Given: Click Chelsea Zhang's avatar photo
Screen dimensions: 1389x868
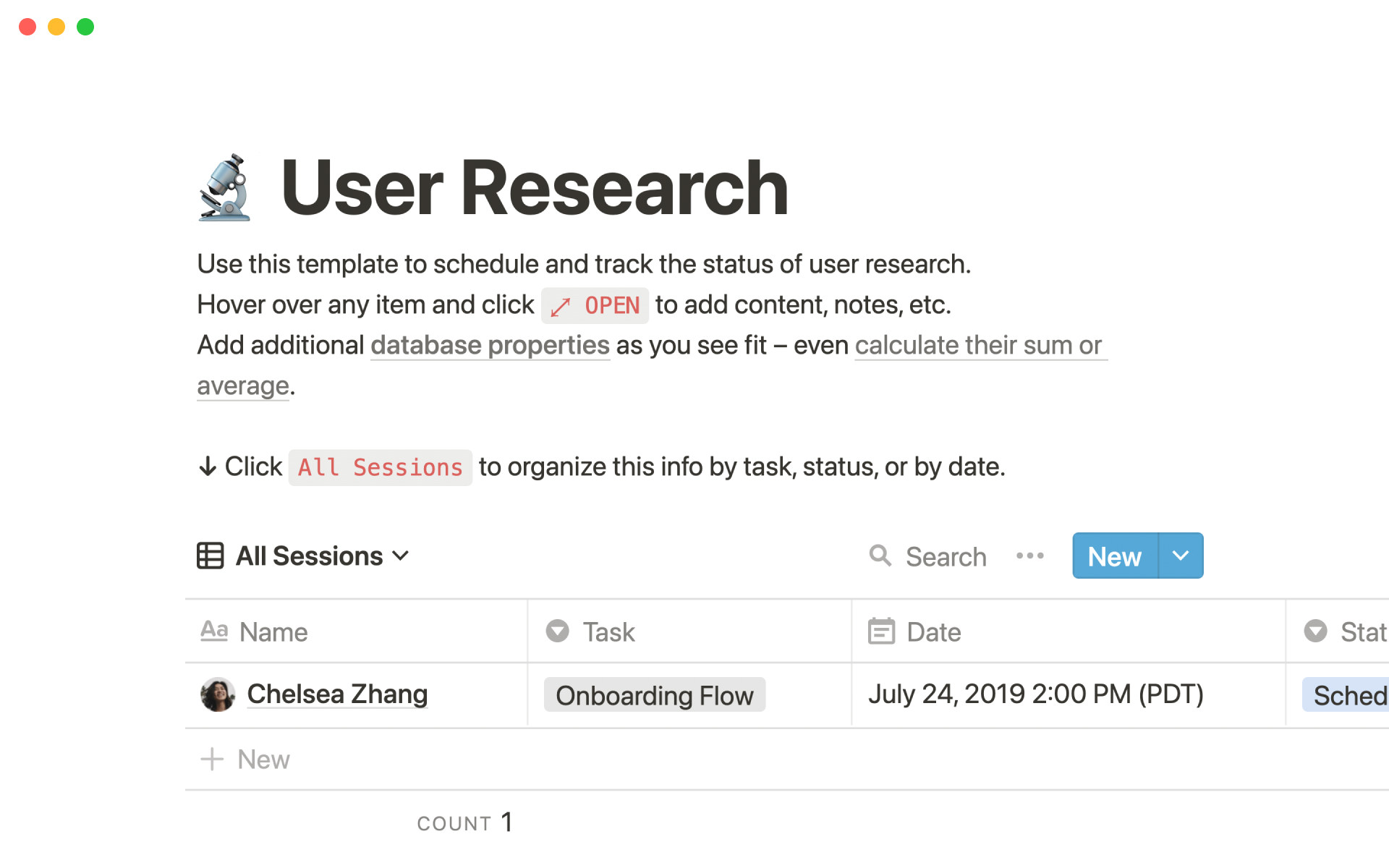Looking at the screenshot, I should pyautogui.click(x=217, y=694).
